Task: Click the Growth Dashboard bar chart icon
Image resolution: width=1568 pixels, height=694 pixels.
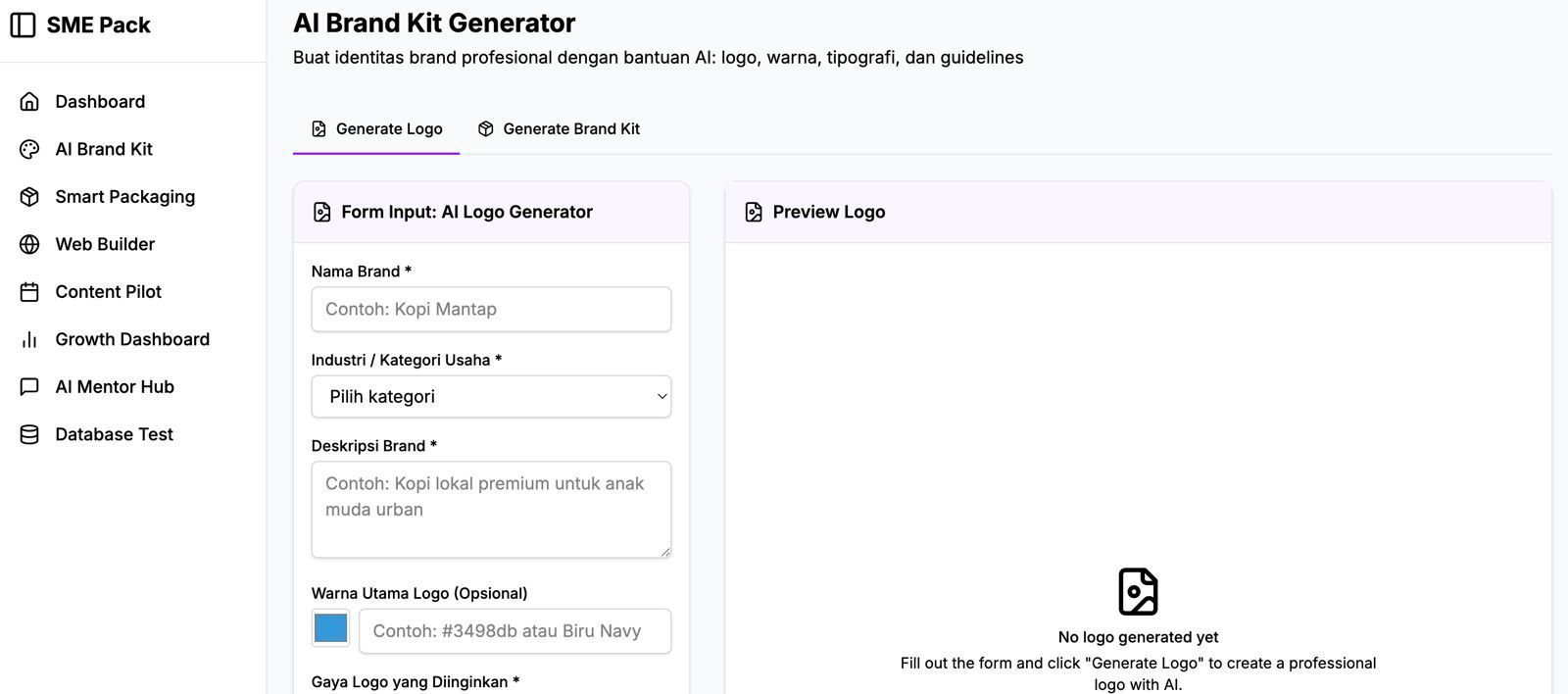Action: [29, 339]
